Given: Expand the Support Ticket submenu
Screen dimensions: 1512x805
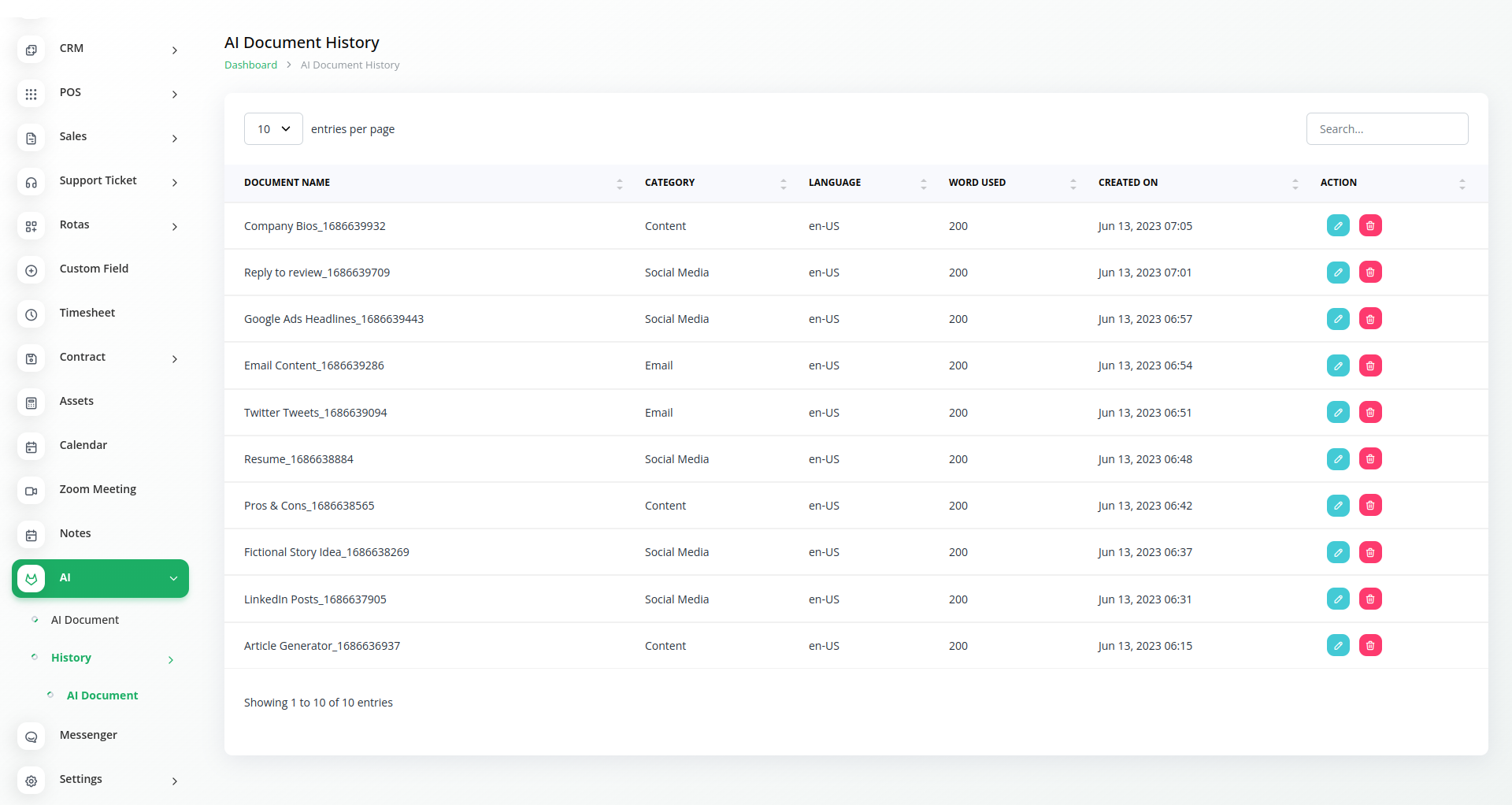Looking at the screenshot, I should click(x=174, y=183).
